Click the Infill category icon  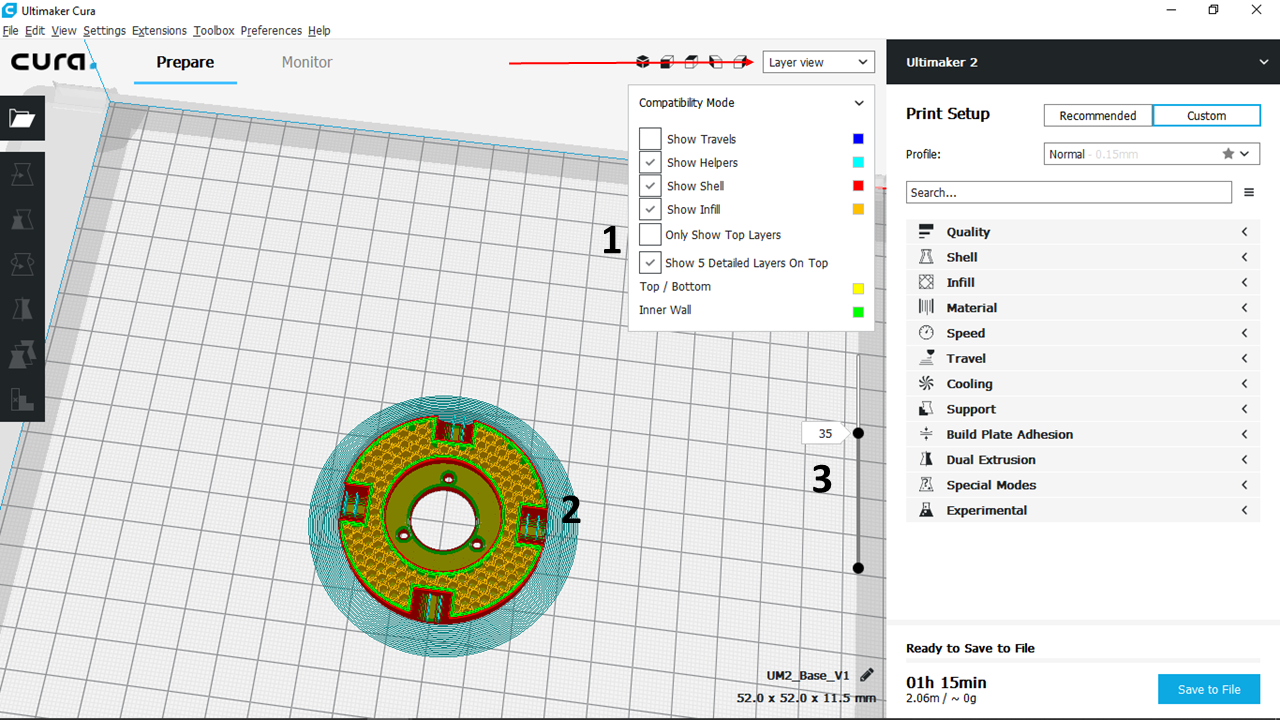point(926,282)
